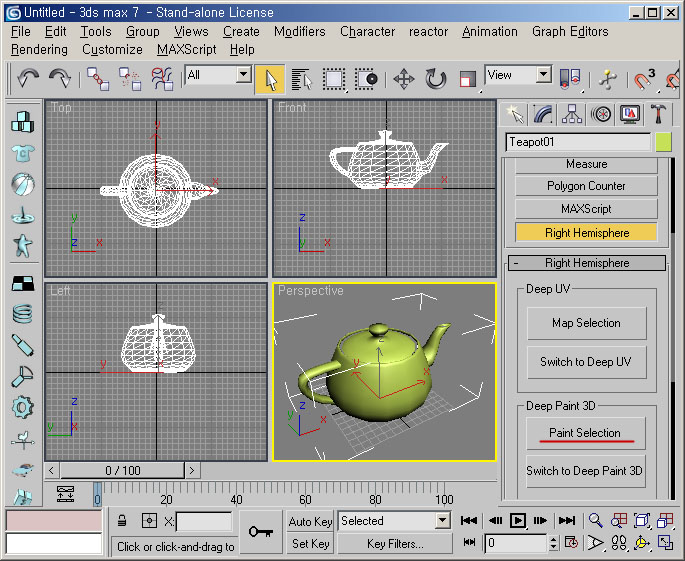Click the Set Keys large key button
Viewport: 685px width, 561px height.
(261, 532)
